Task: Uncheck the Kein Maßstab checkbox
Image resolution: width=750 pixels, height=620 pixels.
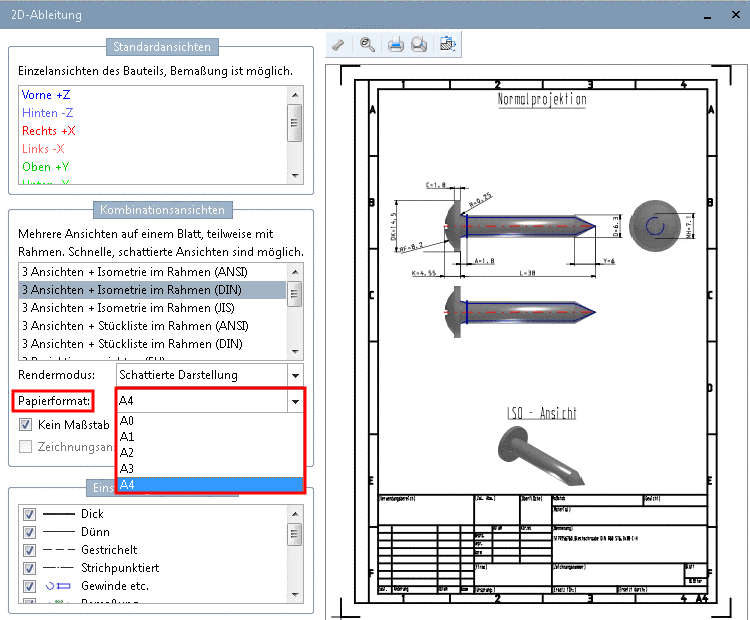Action: (26, 425)
